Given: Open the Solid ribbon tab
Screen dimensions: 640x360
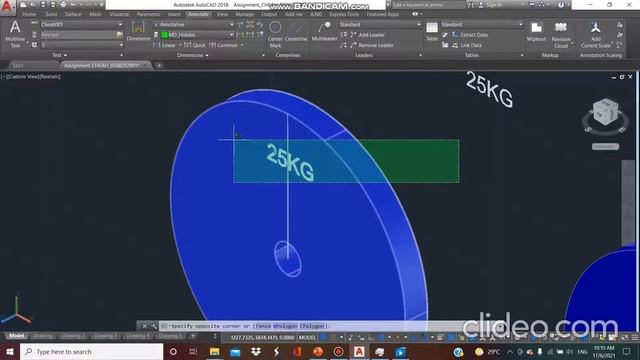Looking at the screenshot, I should pyautogui.click(x=51, y=14).
